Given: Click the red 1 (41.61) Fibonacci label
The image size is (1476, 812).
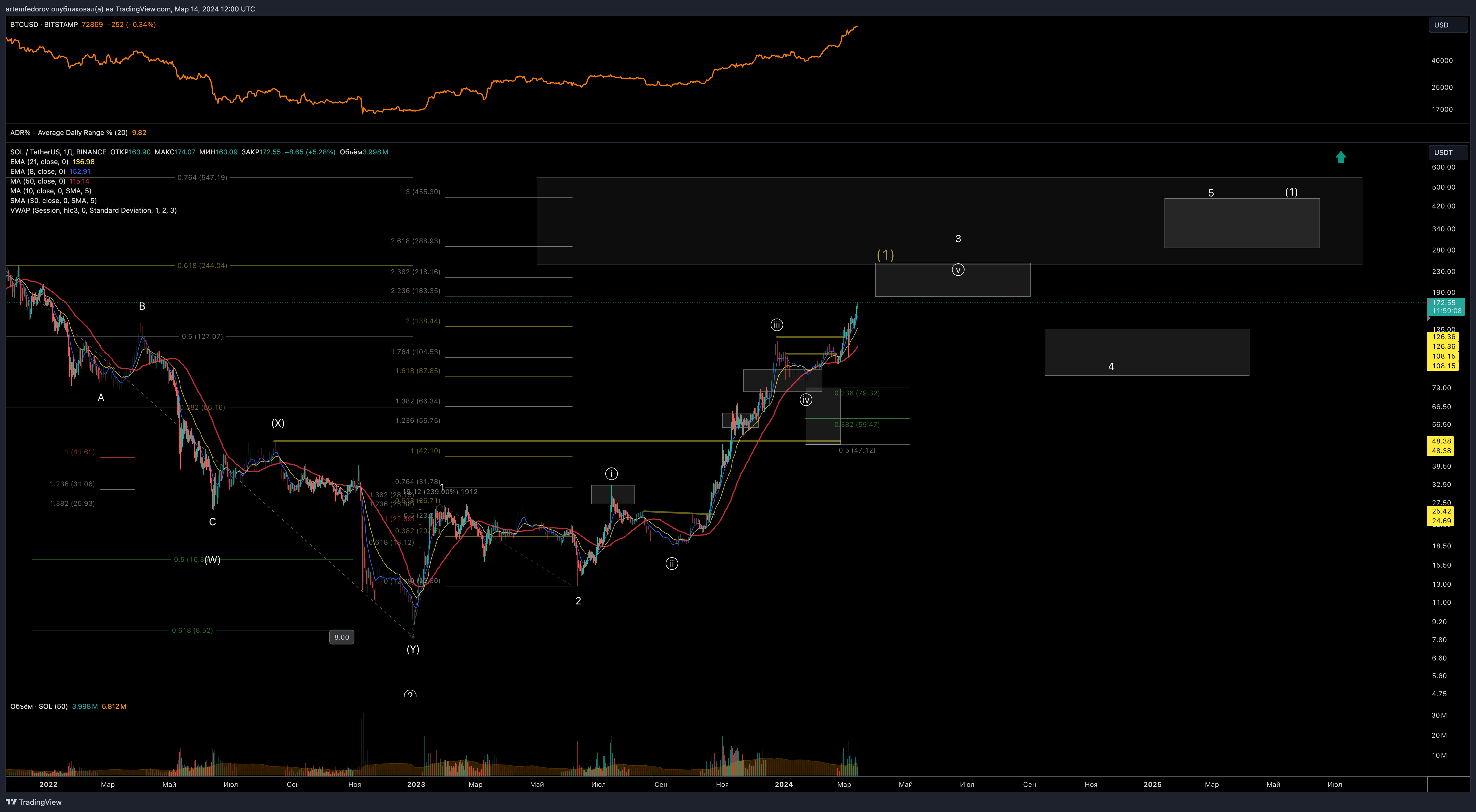Looking at the screenshot, I should point(80,452).
